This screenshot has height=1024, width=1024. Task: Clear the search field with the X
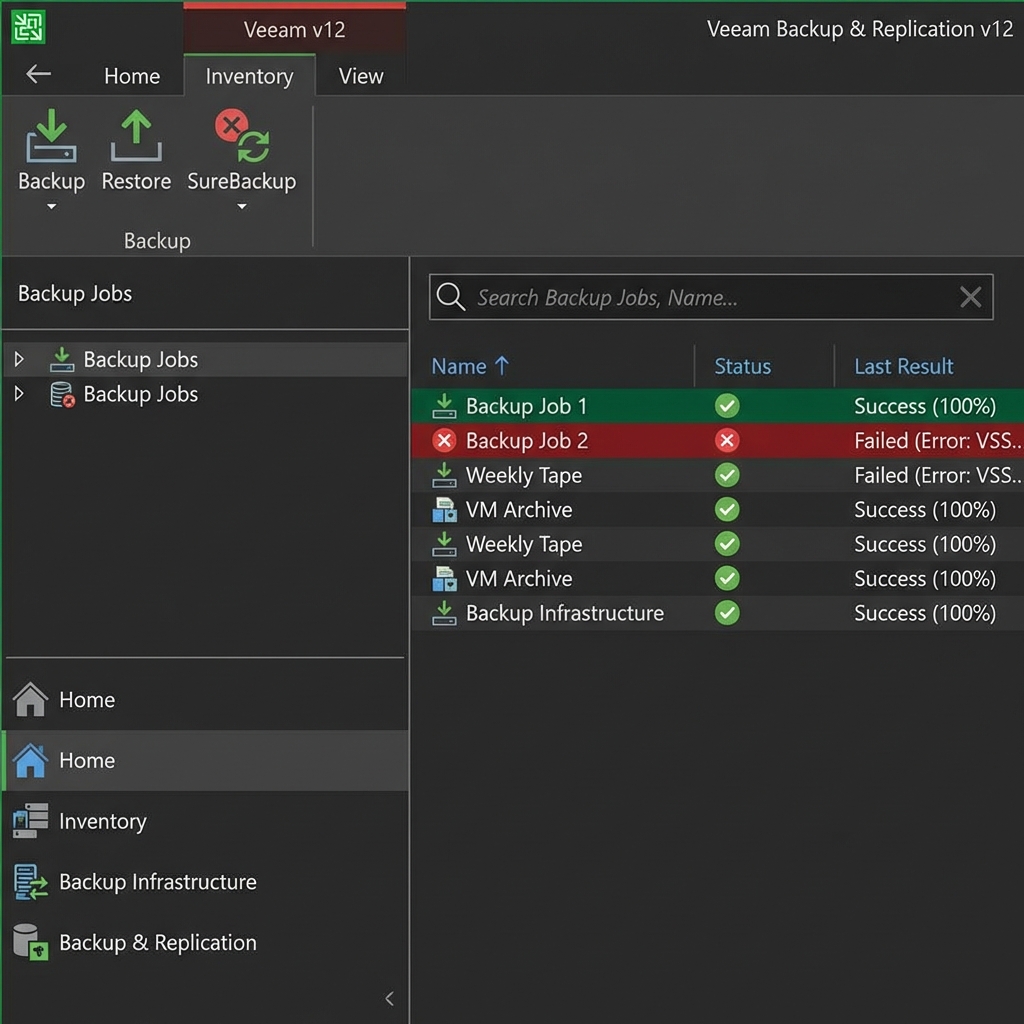click(x=969, y=296)
